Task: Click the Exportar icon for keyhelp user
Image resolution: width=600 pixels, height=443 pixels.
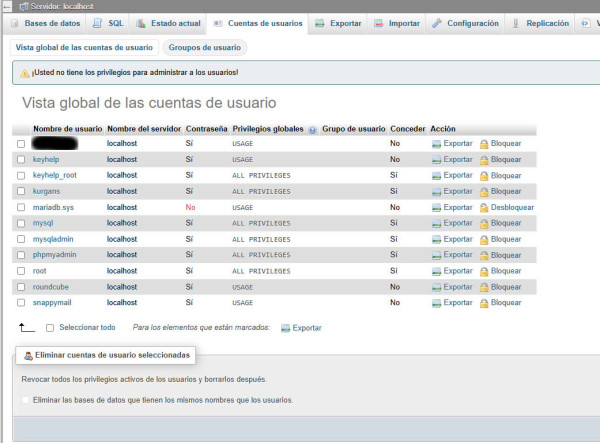Action: [x=436, y=159]
